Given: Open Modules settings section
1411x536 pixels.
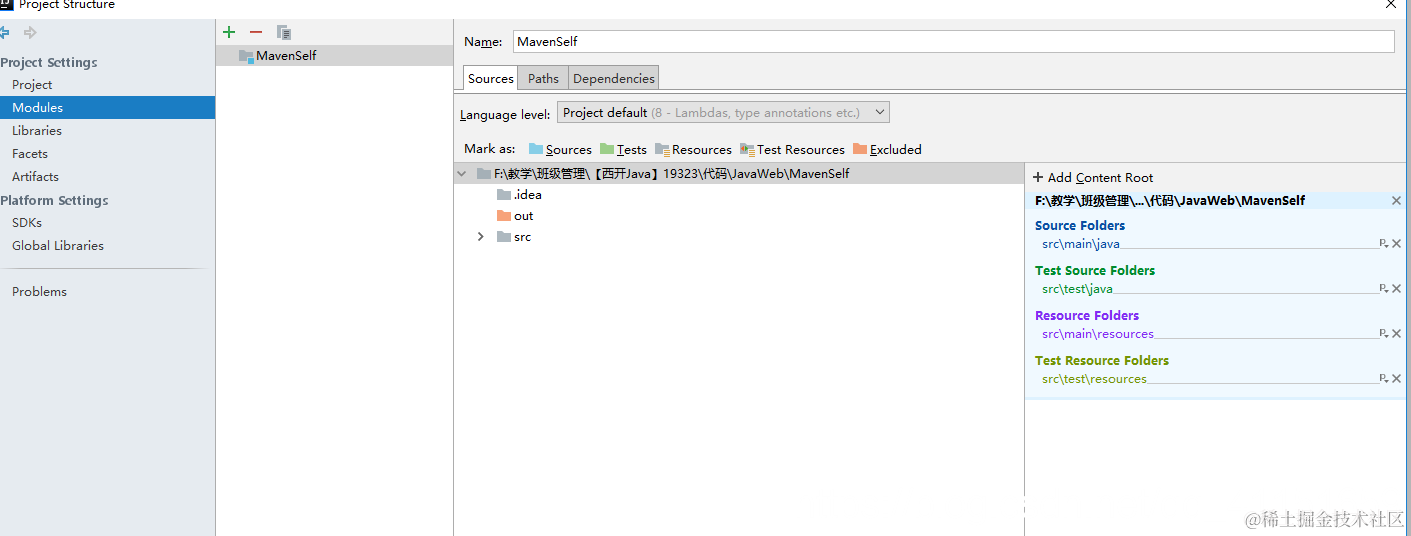Looking at the screenshot, I should point(107,108).
